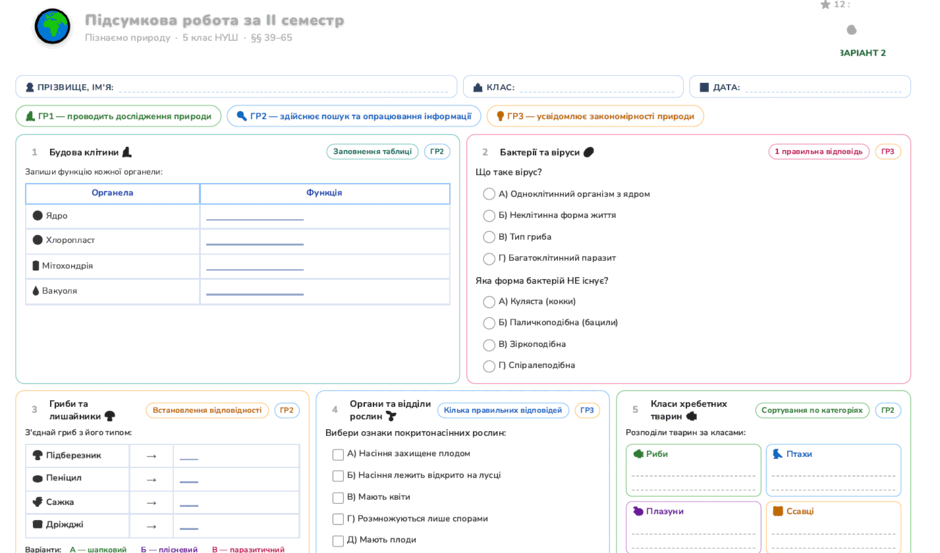Screen dimensions: 940x553
Task: Click the title Підсумкова робота за II семестр
Action: click(x=215, y=20)
